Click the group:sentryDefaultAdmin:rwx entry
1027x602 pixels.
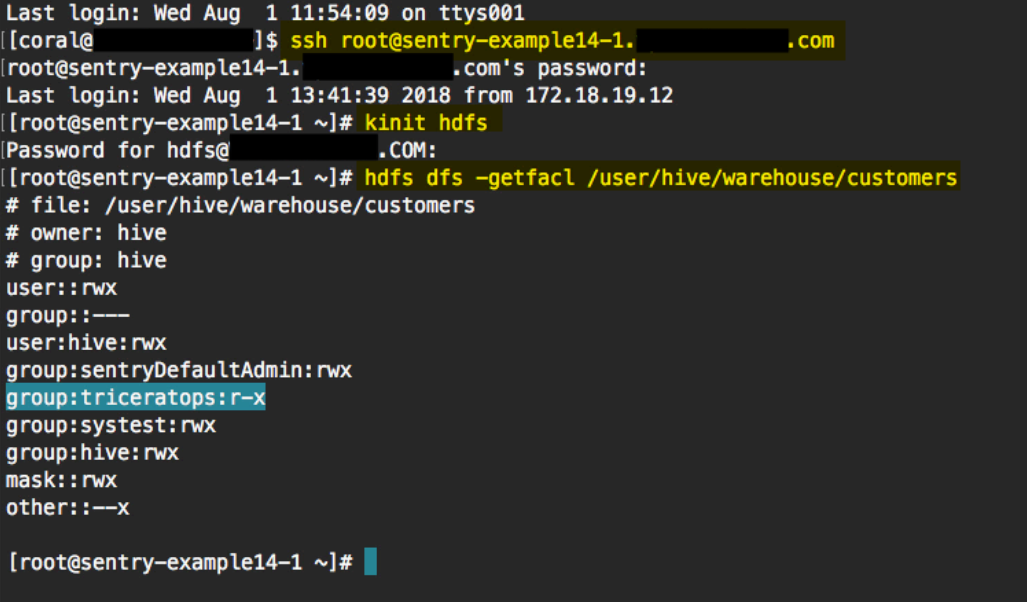click(x=178, y=371)
